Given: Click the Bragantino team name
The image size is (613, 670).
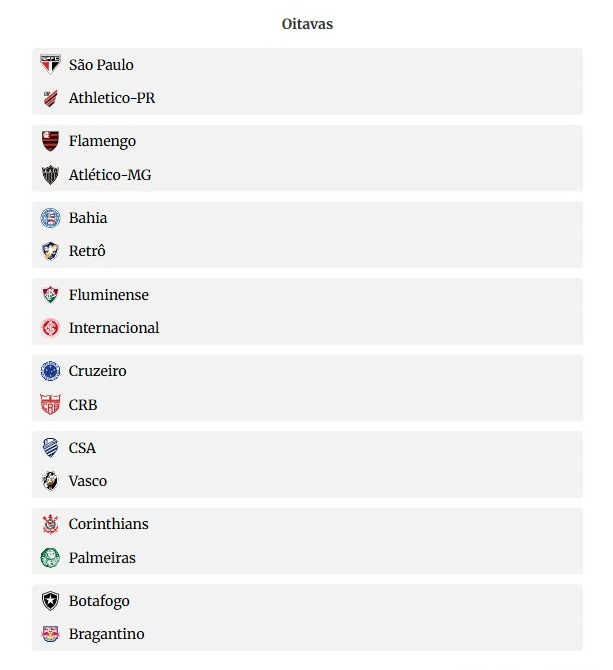Looking at the screenshot, I should (106, 634).
